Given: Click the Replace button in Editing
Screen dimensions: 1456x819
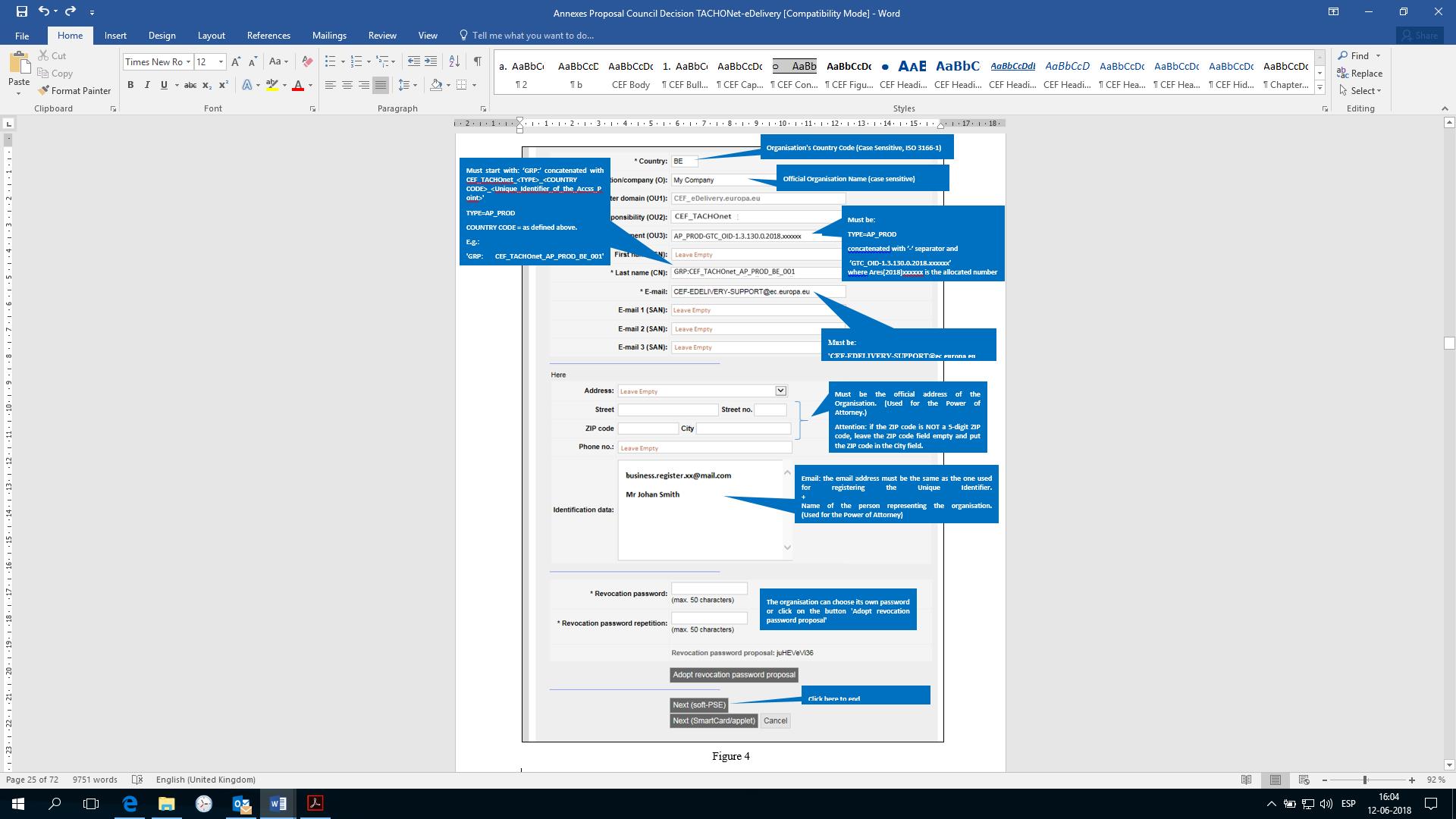Looking at the screenshot, I should (1360, 73).
